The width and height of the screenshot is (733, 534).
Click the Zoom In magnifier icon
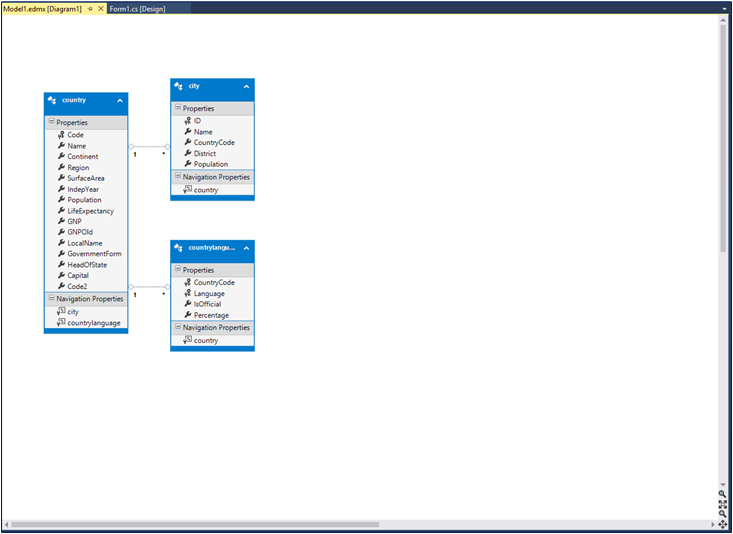[x=722, y=494]
